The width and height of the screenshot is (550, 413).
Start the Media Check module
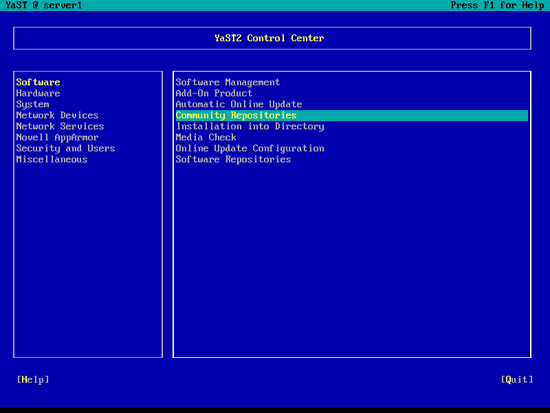(206, 138)
